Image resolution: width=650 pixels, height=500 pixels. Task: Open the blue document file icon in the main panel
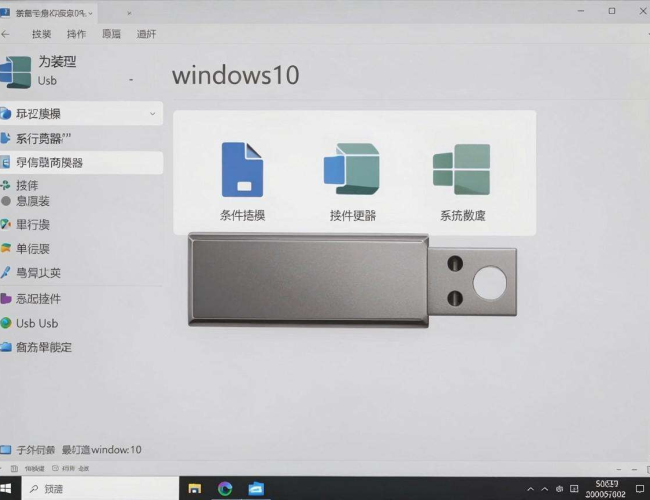tap(242, 170)
